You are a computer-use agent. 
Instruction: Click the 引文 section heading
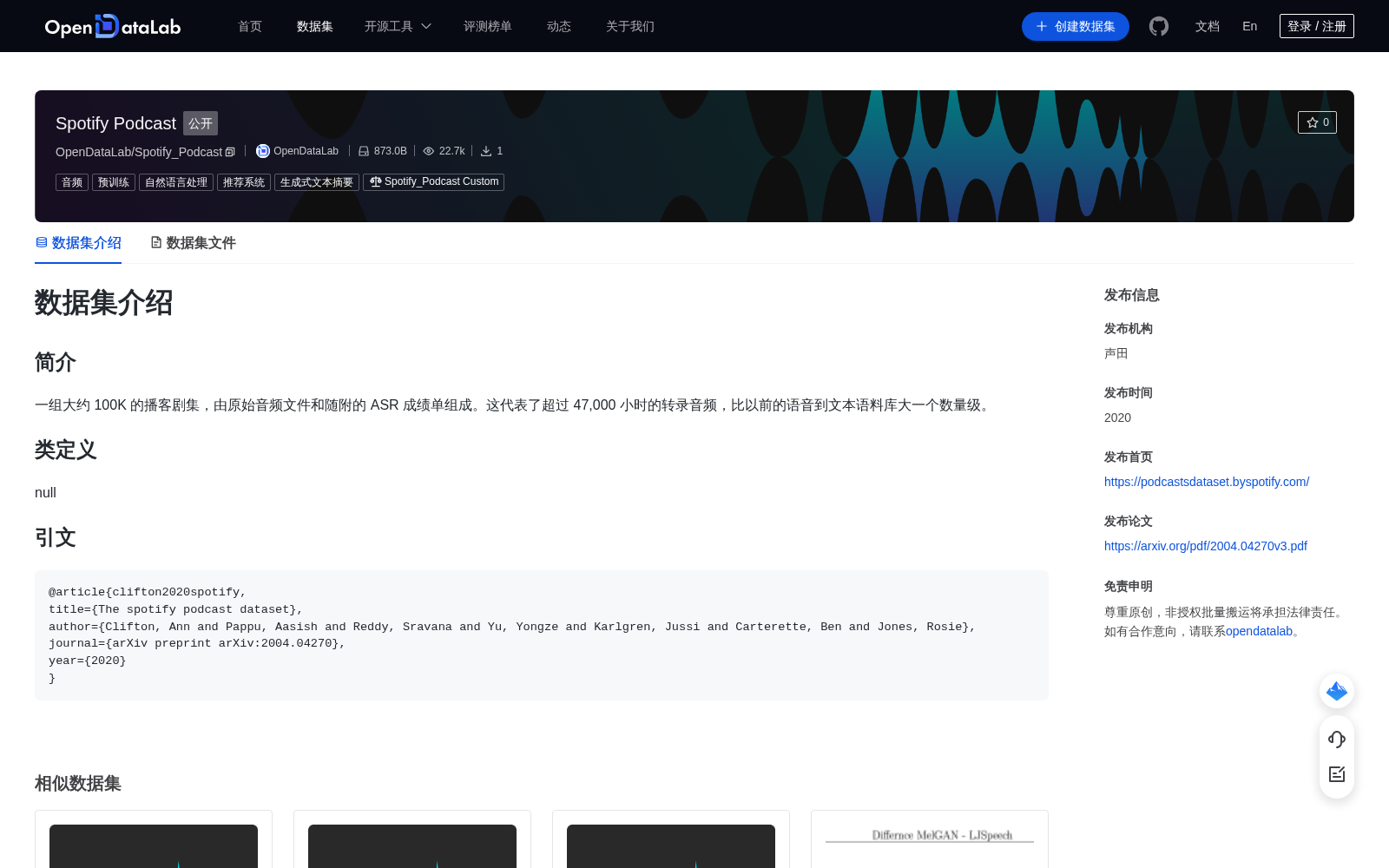[x=56, y=537]
